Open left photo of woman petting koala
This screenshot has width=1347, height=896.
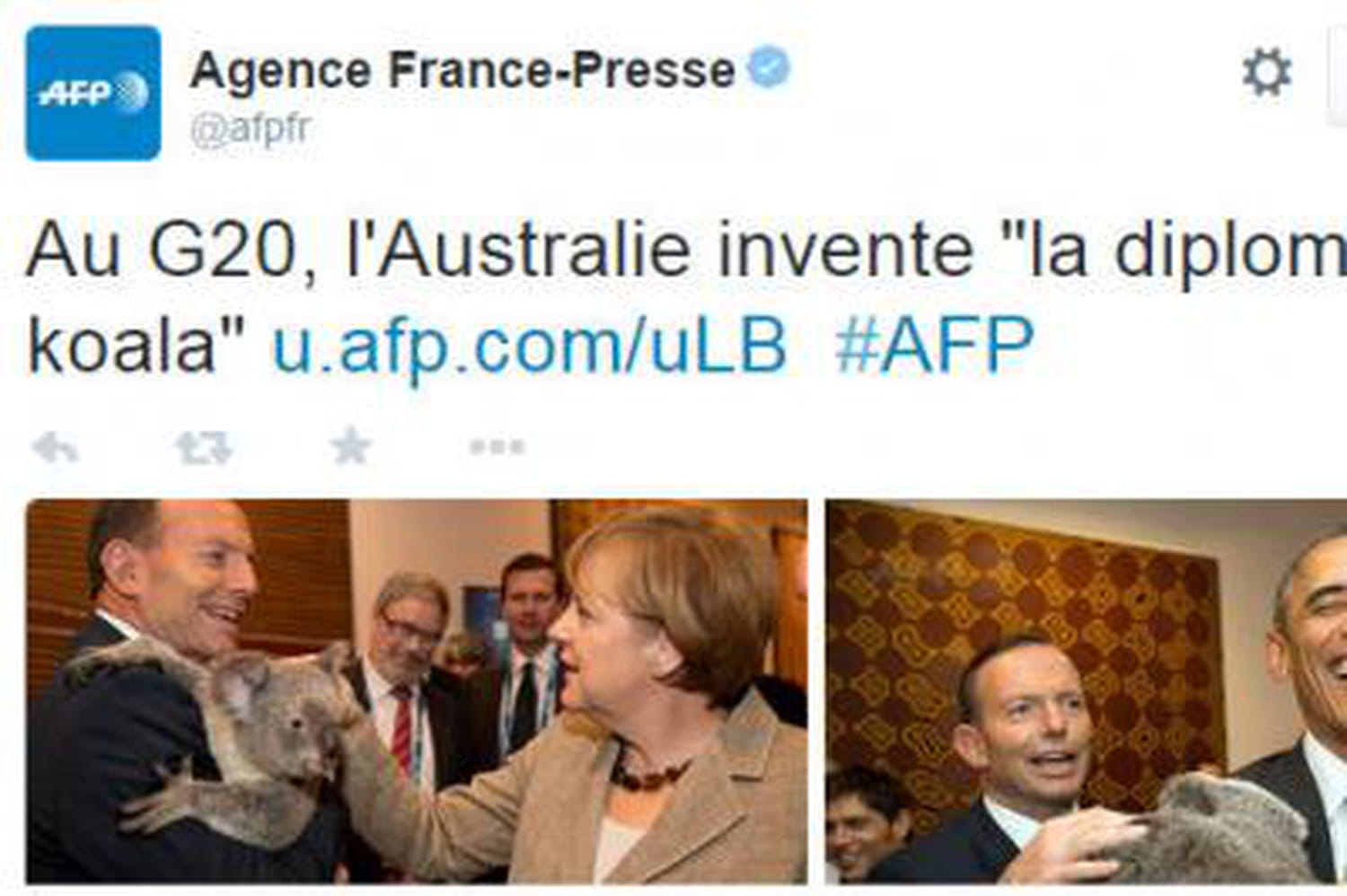pos(417,691)
